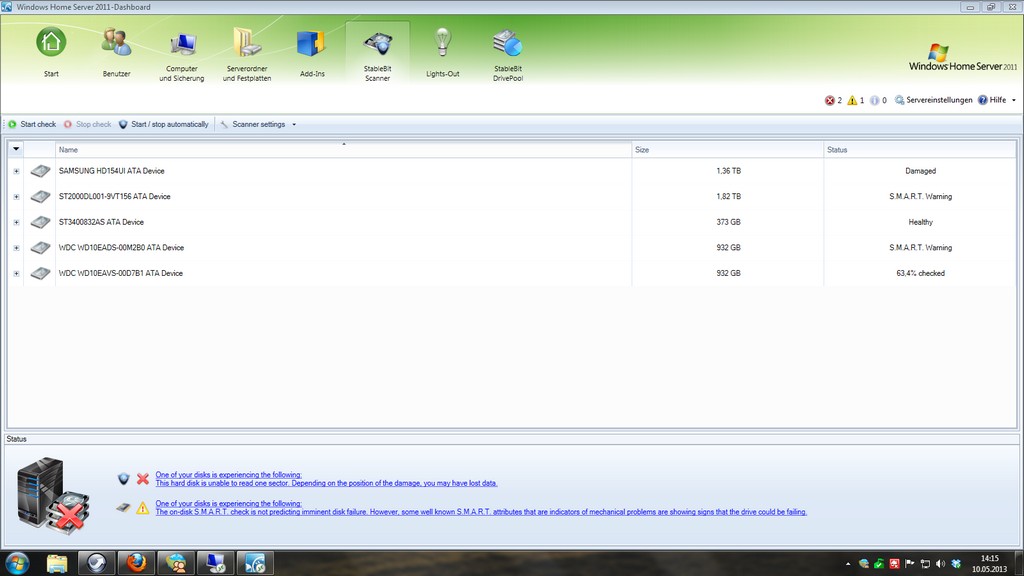The width and height of the screenshot is (1024, 576).
Task: Click the critical alerts red icon
Action: click(829, 101)
